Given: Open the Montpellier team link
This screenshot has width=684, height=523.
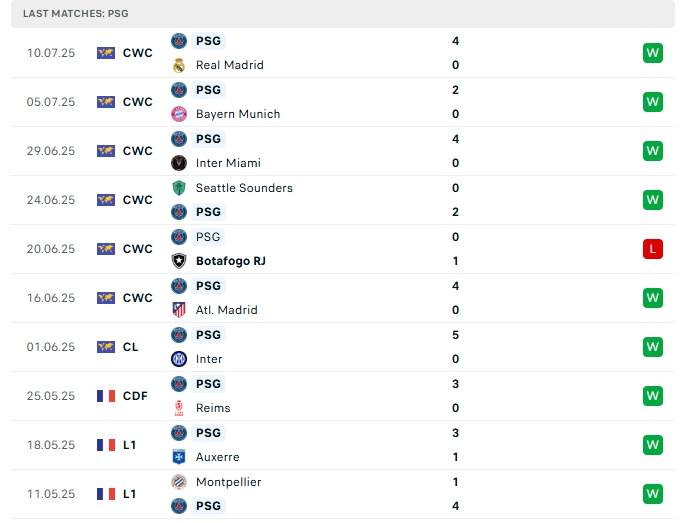Looking at the screenshot, I should pyautogui.click(x=229, y=482).
